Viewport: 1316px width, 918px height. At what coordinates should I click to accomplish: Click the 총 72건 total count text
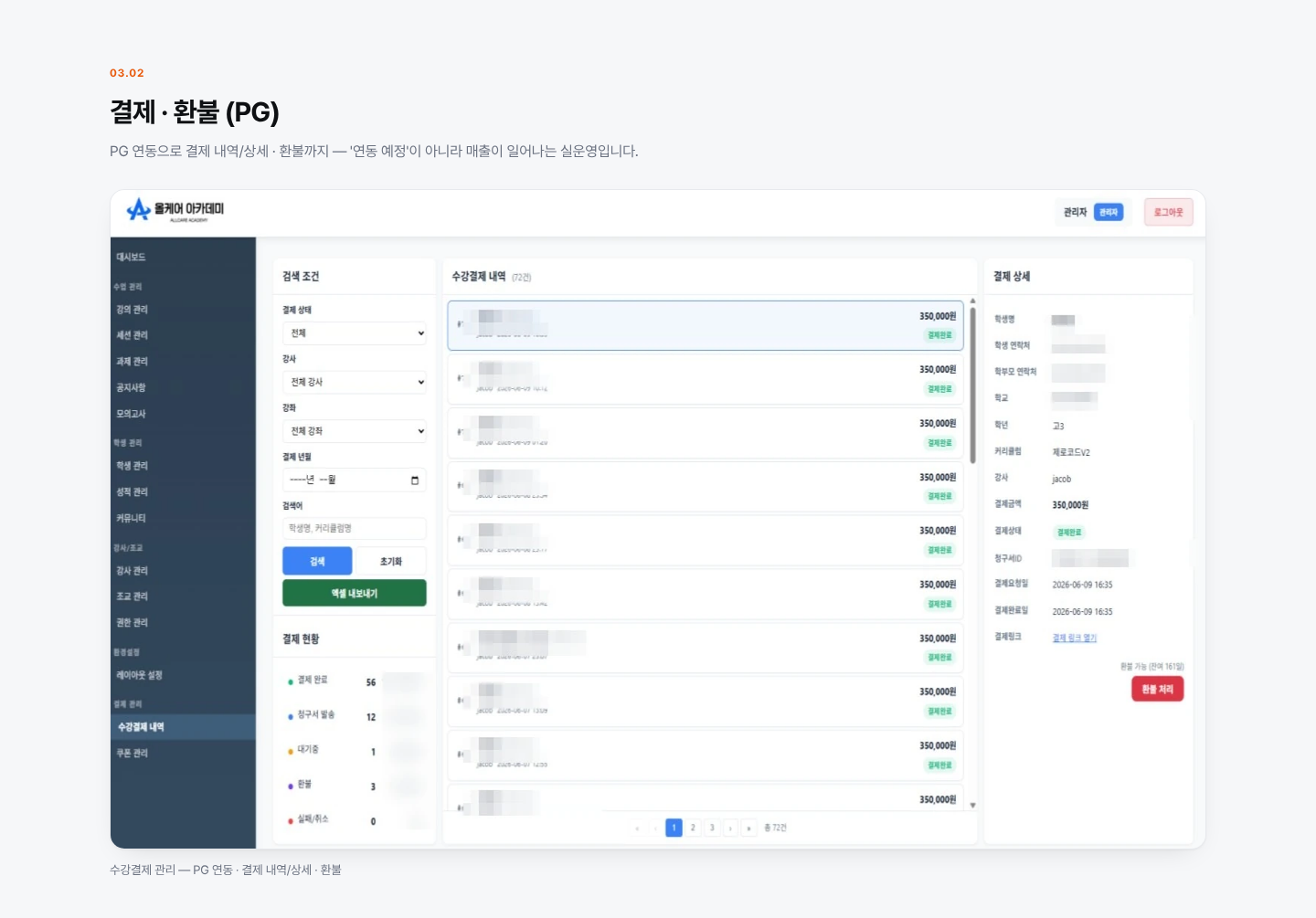tap(775, 828)
